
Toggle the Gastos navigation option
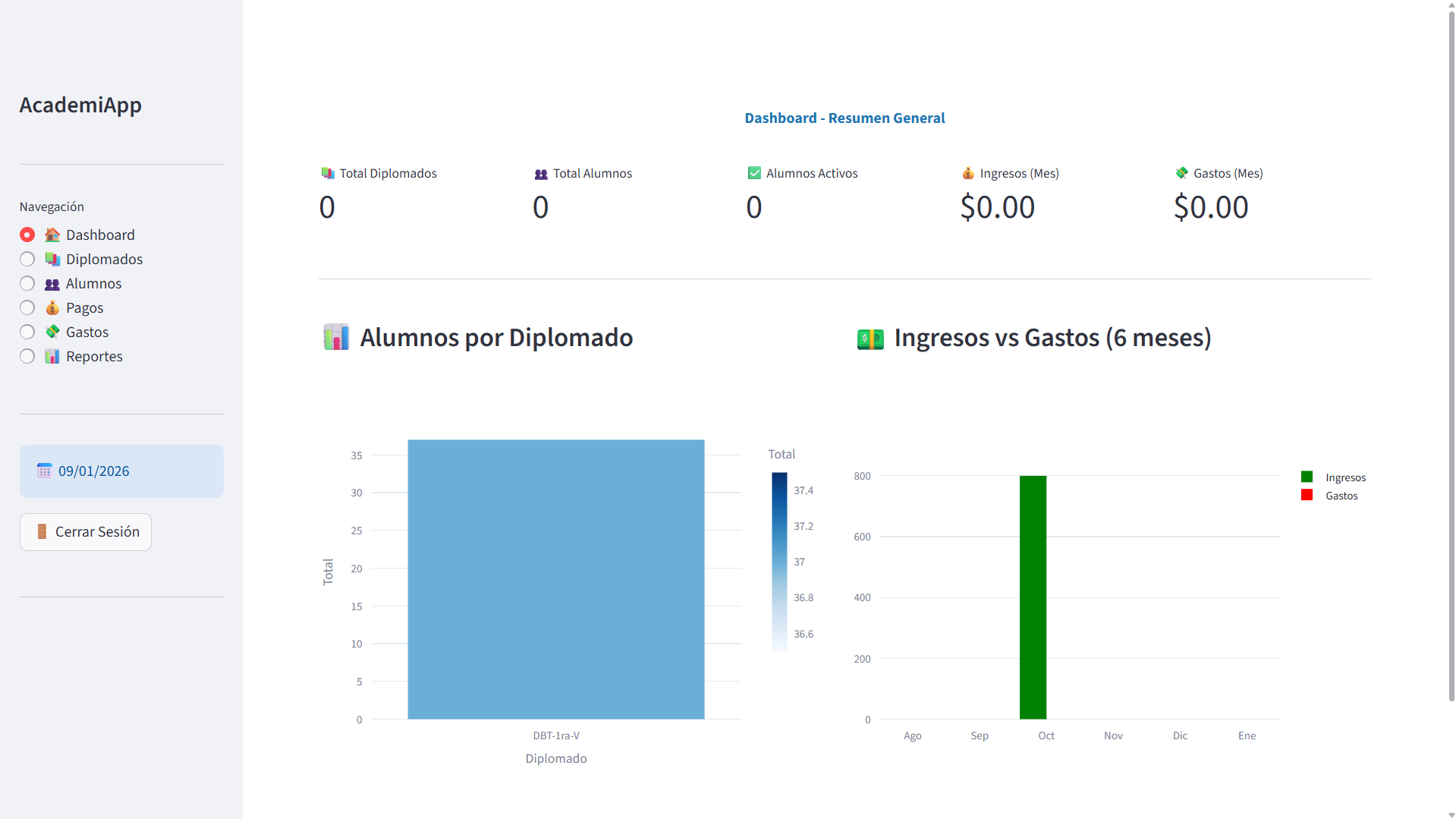[27, 332]
